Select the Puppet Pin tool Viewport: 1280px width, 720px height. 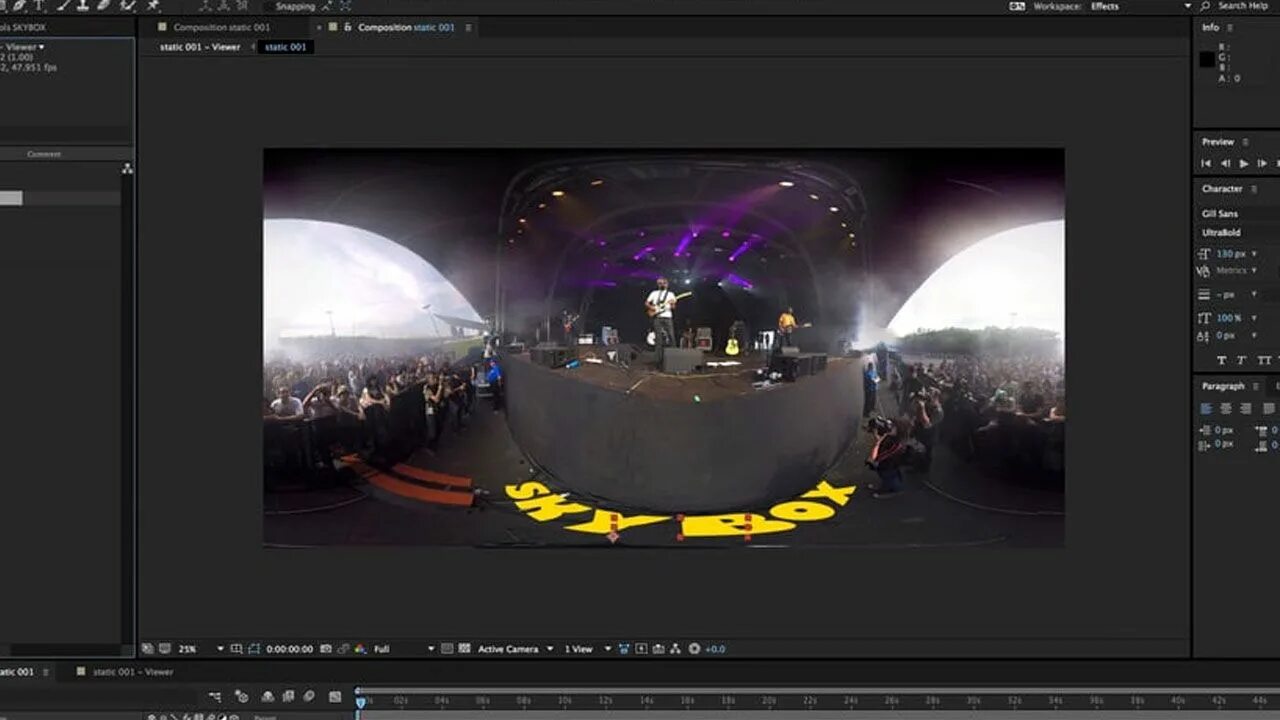(x=152, y=5)
